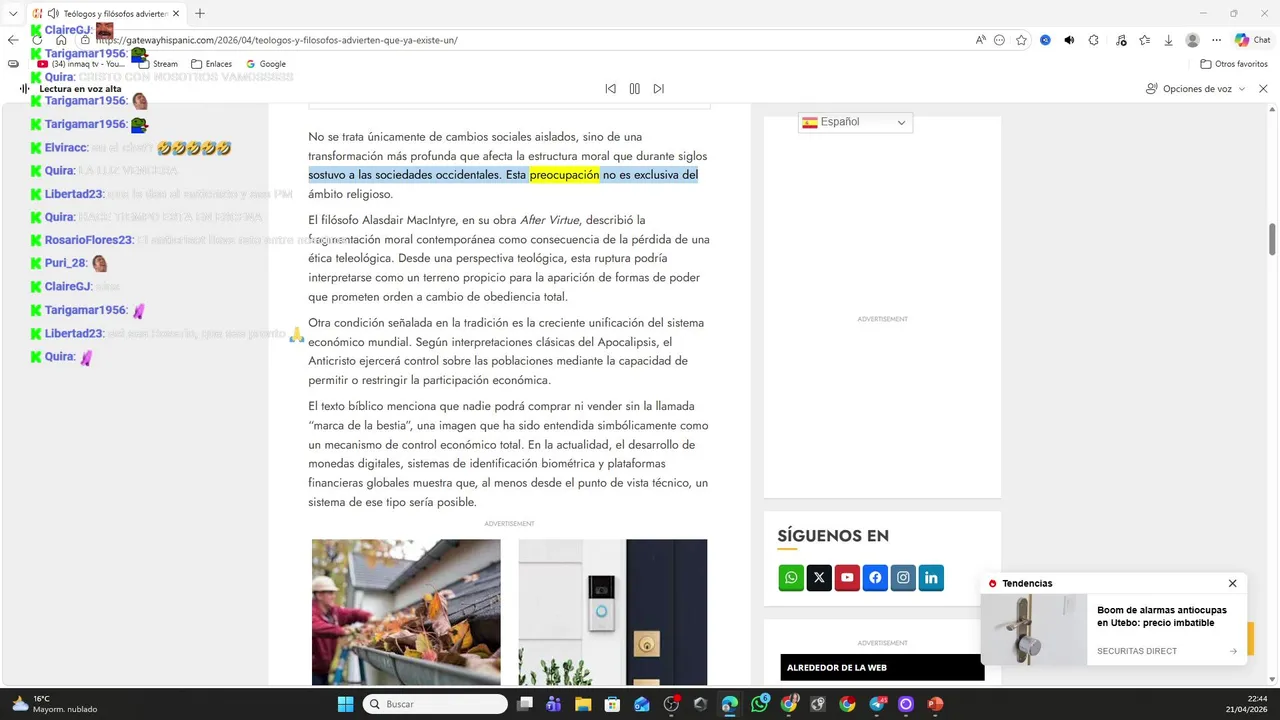Image resolution: width=1280 pixels, height=720 pixels.
Task: Open PowerPoint from taskbar
Action: 935,704
